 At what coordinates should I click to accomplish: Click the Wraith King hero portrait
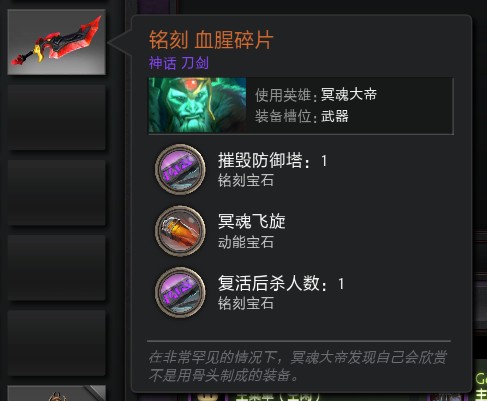[x=197, y=105]
